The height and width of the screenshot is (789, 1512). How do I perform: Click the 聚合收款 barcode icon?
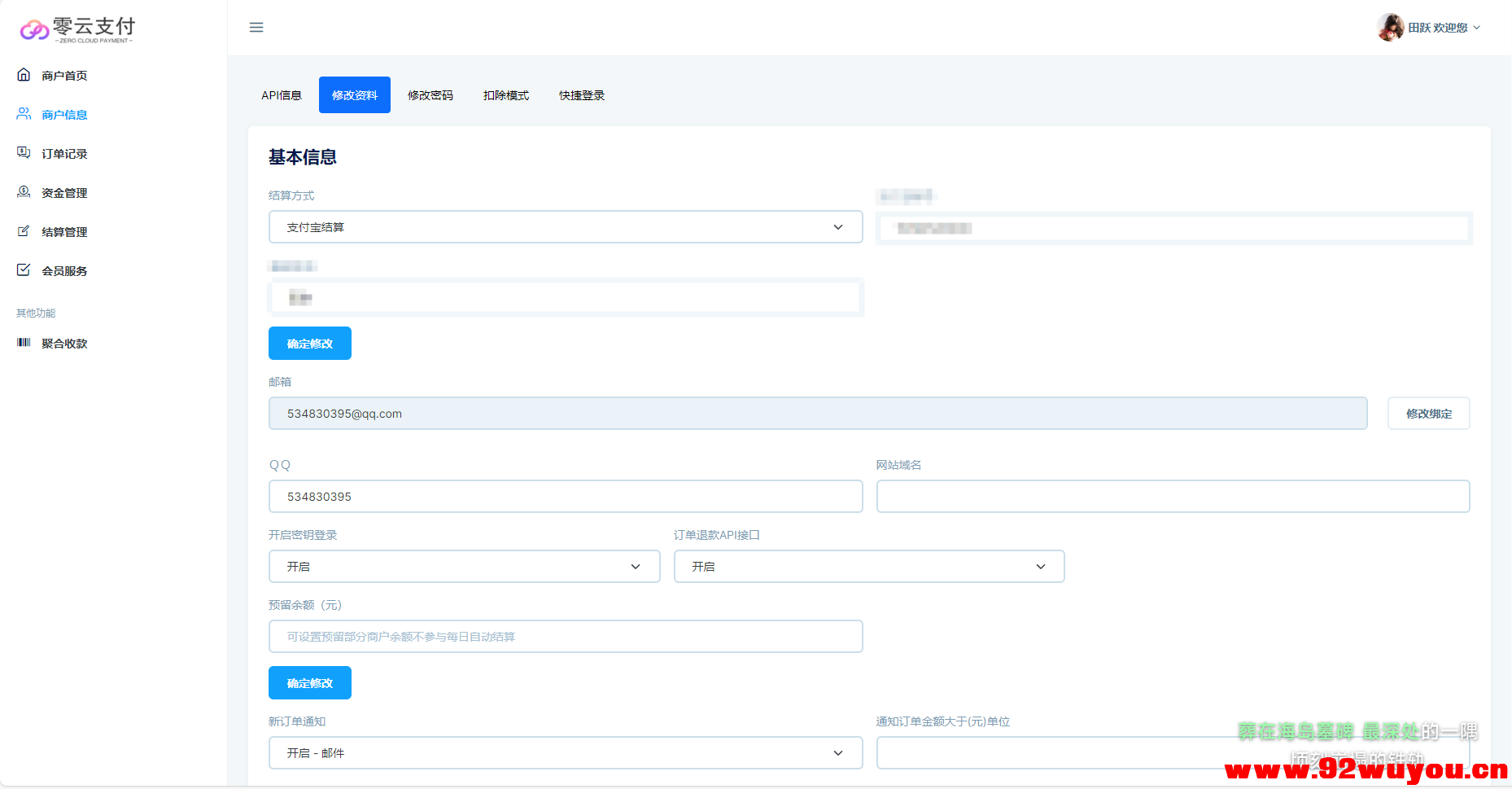[x=24, y=343]
